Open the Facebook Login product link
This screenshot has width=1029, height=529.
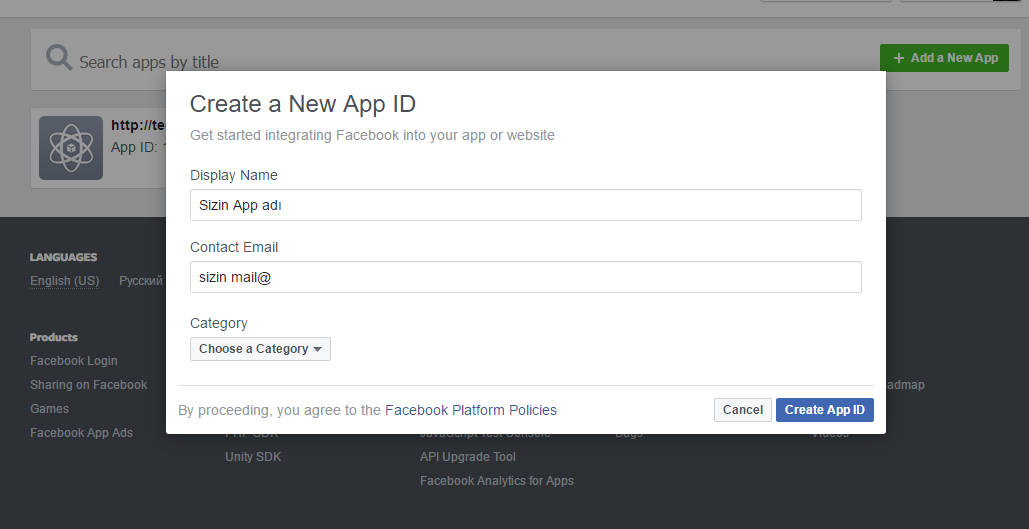[73, 361]
